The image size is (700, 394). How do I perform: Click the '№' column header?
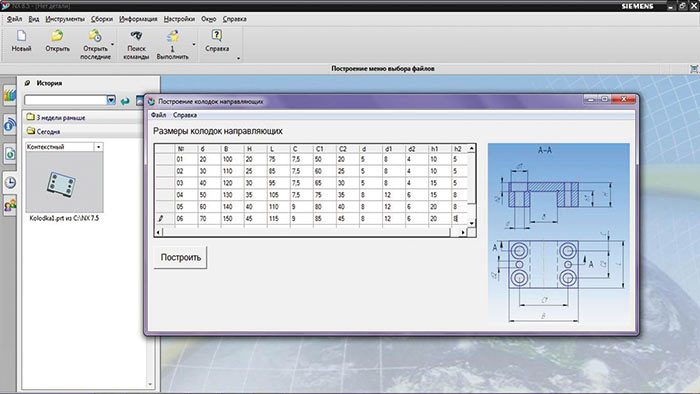point(187,149)
